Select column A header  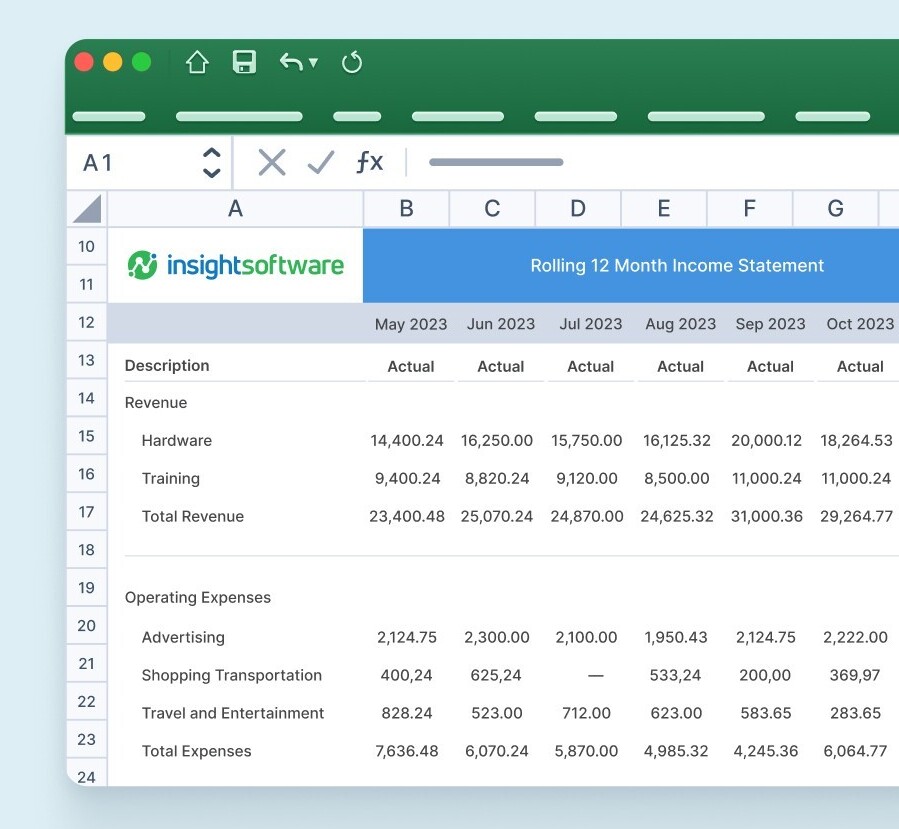(235, 209)
